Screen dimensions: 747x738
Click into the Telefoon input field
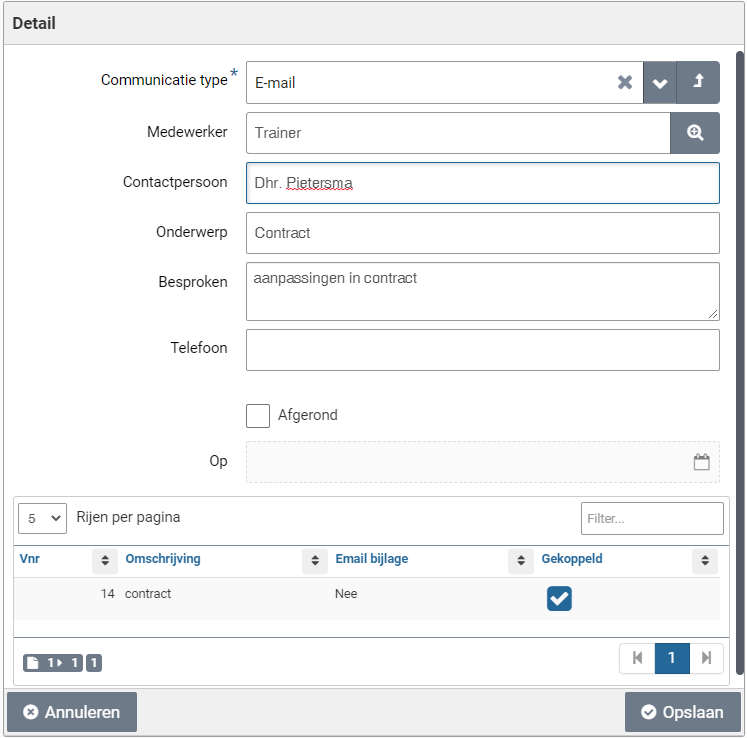point(482,350)
